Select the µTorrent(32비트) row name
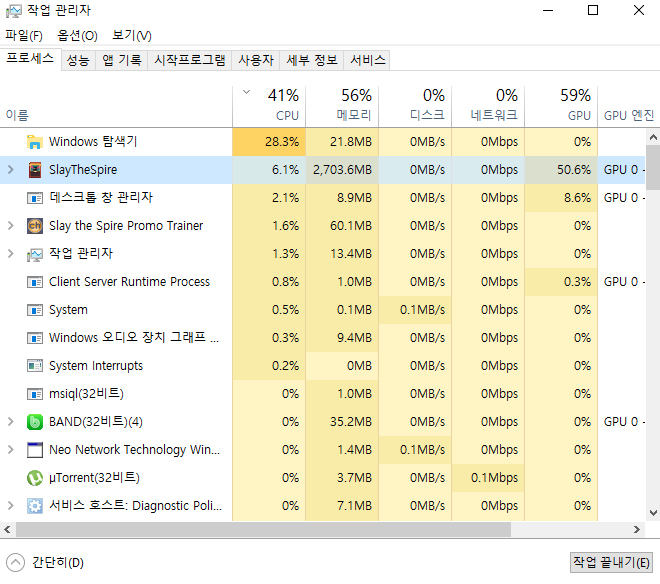The width and height of the screenshot is (660, 584). point(94,478)
